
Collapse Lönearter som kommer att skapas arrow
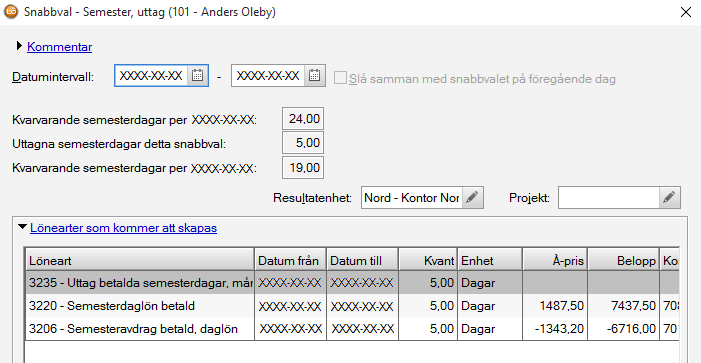(x=22, y=227)
